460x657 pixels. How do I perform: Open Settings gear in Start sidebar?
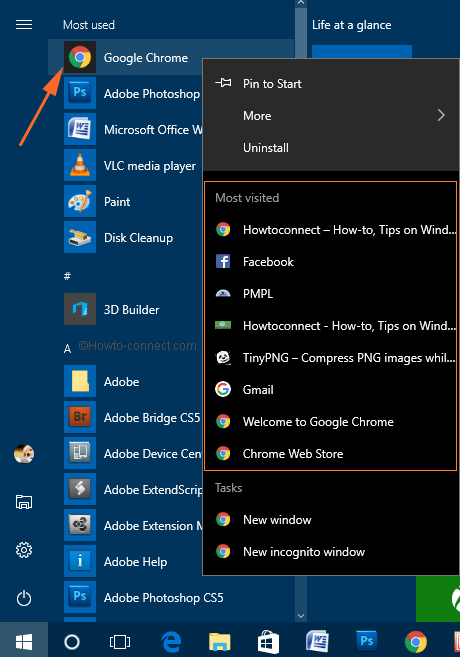24,550
